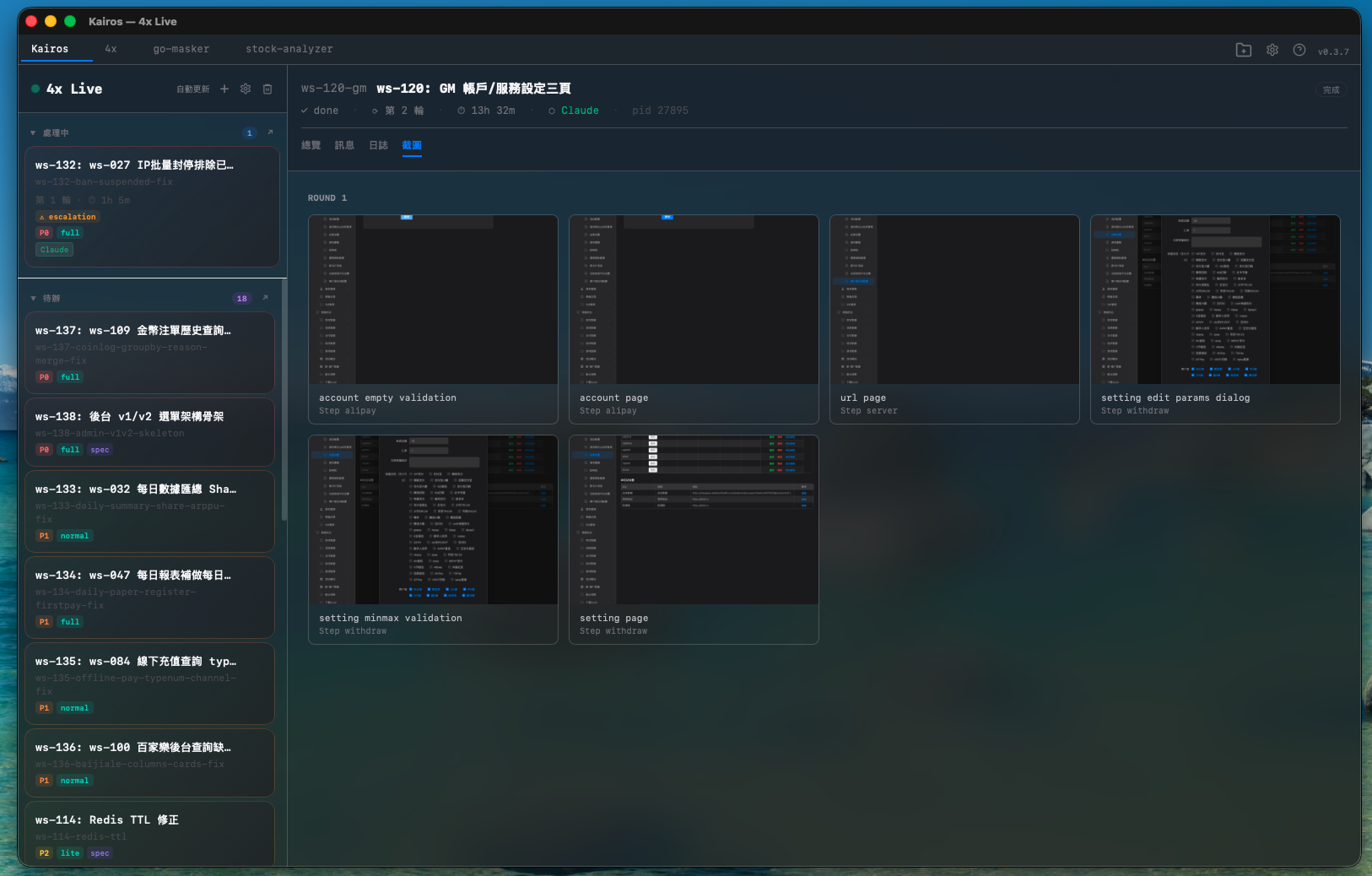Image resolution: width=1372 pixels, height=876 pixels.
Task: Click the 1 count badge in 處理中
Action: tap(249, 132)
